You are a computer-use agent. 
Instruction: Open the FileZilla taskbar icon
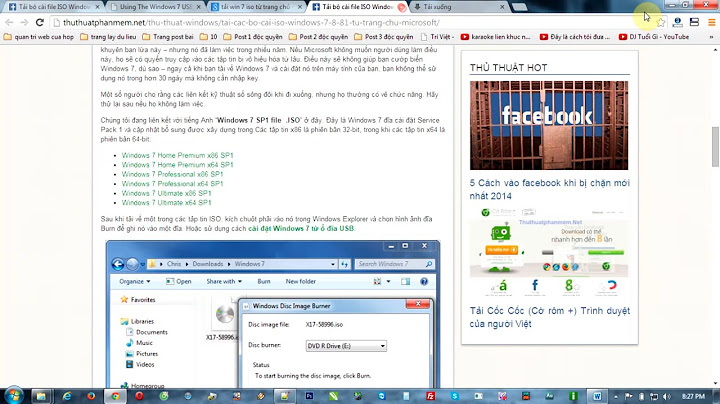coord(431,396)
